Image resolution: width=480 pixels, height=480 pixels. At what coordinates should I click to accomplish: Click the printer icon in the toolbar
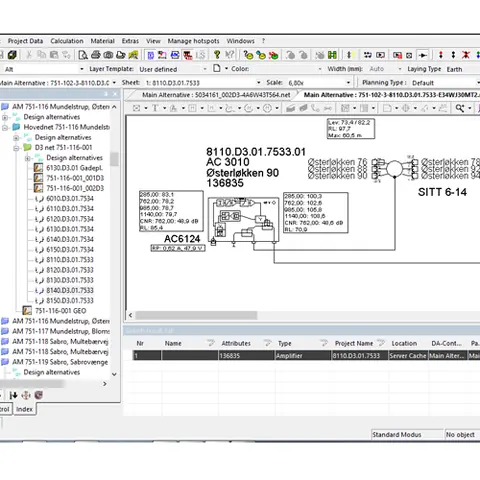click(x=96, y=55)
